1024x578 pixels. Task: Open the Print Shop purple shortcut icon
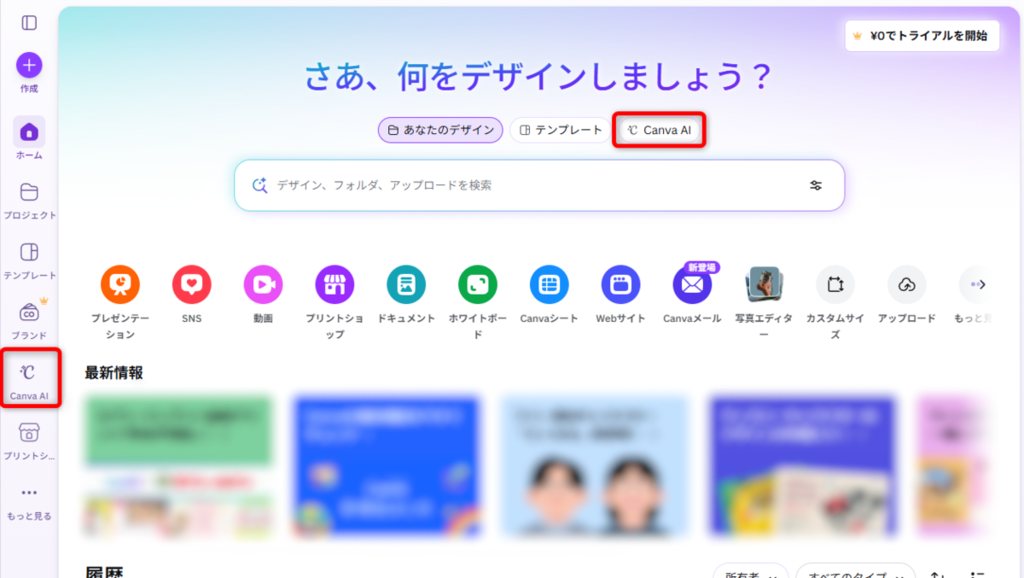click(334, 285)
